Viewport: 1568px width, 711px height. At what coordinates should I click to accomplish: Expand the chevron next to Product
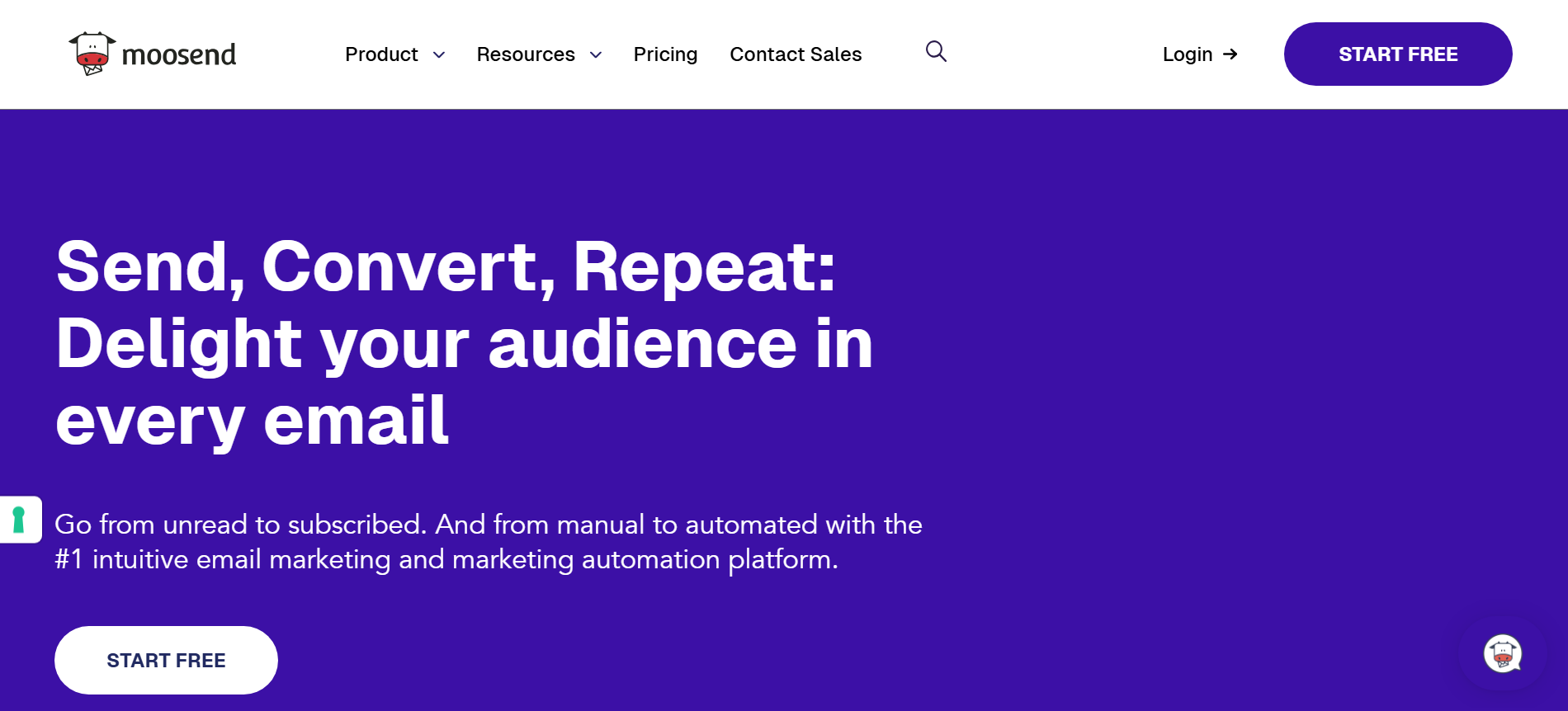pyautogui.click(x=439, y=55)
